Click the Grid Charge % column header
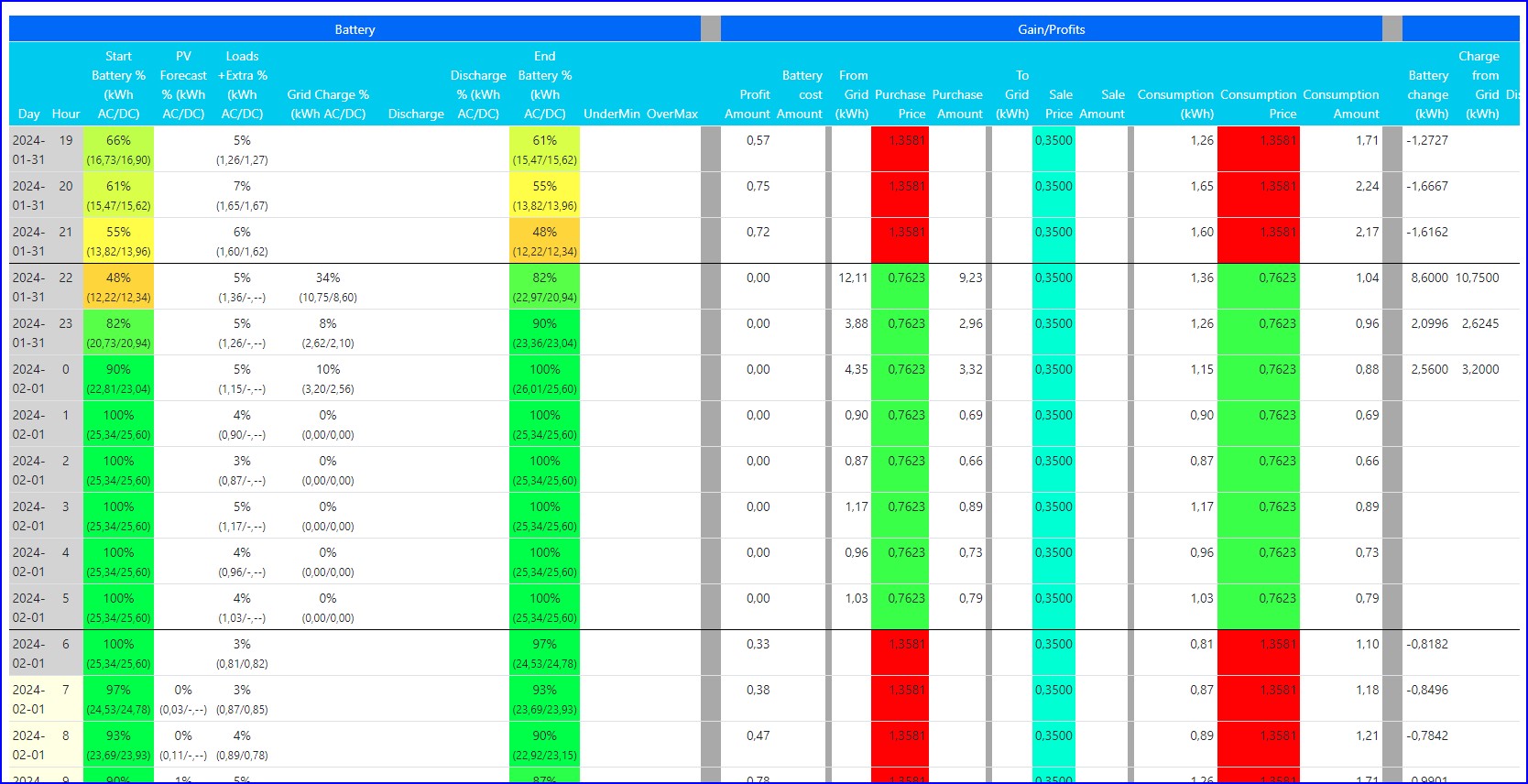 328,104
